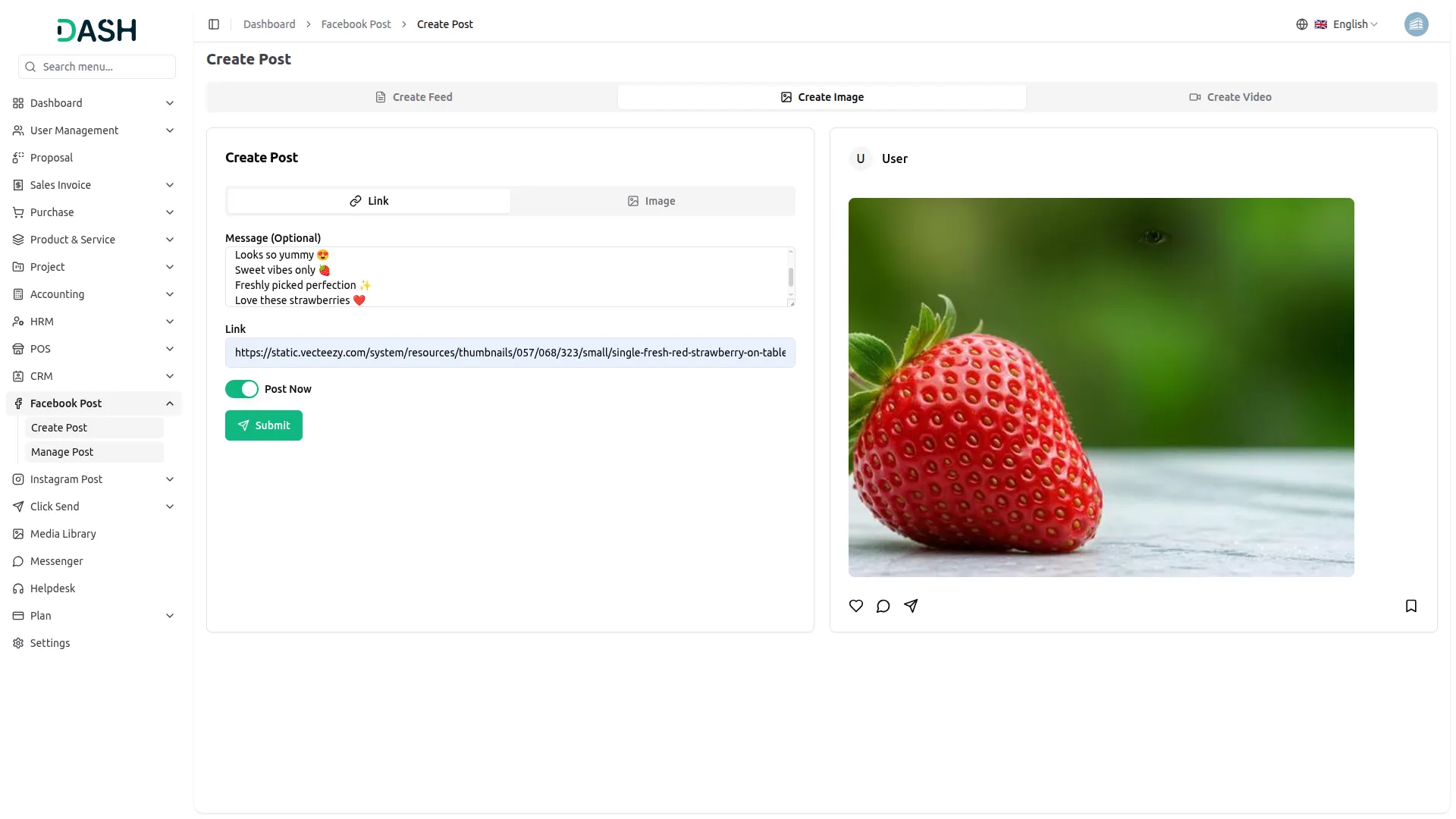The width and height of the screenshot is (1456, 819).
Task: Click the Accounting calculator icon
Action: click(18, 294)
